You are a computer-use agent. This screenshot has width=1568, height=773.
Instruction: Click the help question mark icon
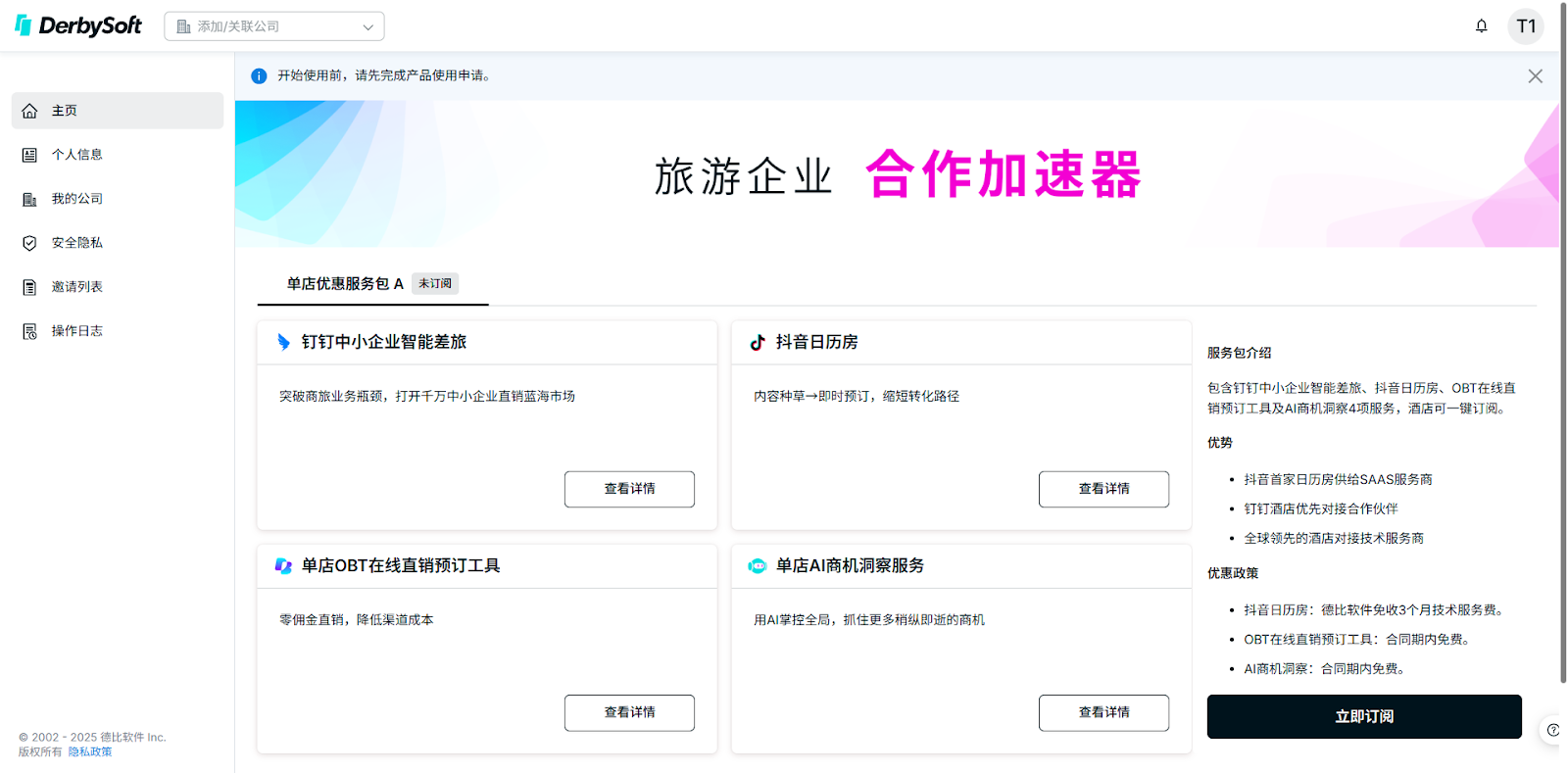click(1553, 730)
